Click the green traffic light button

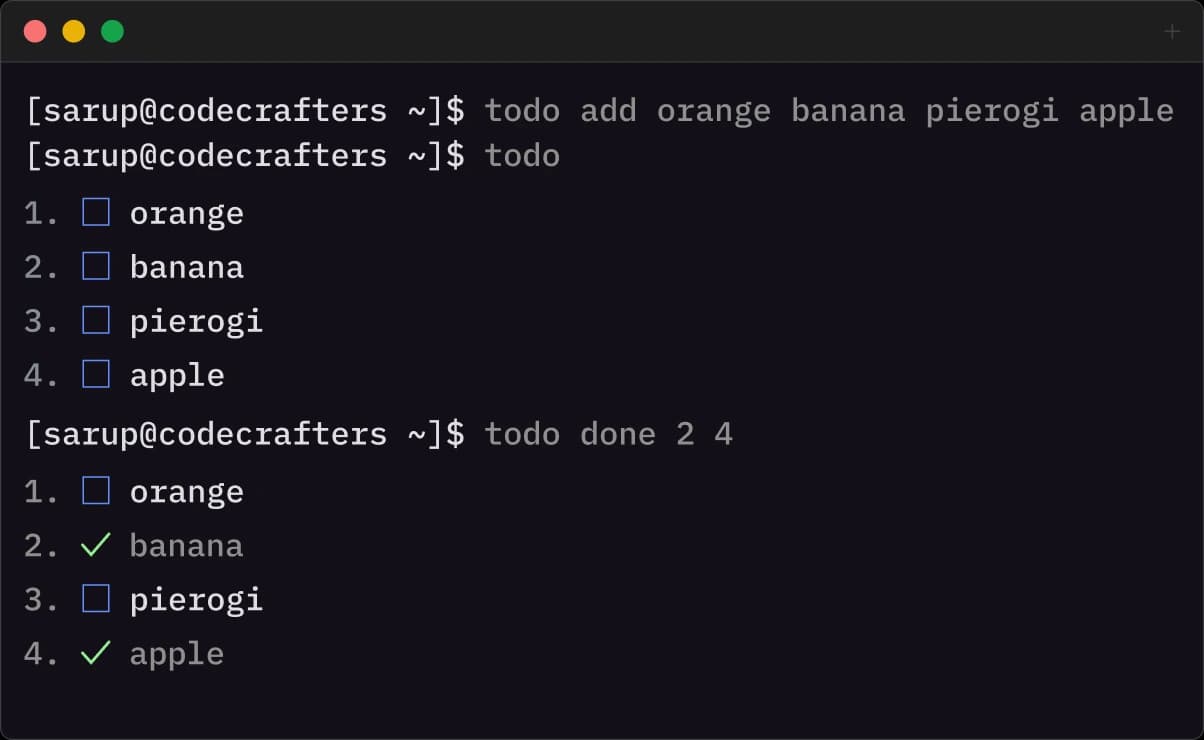click(x=112, y=31)
